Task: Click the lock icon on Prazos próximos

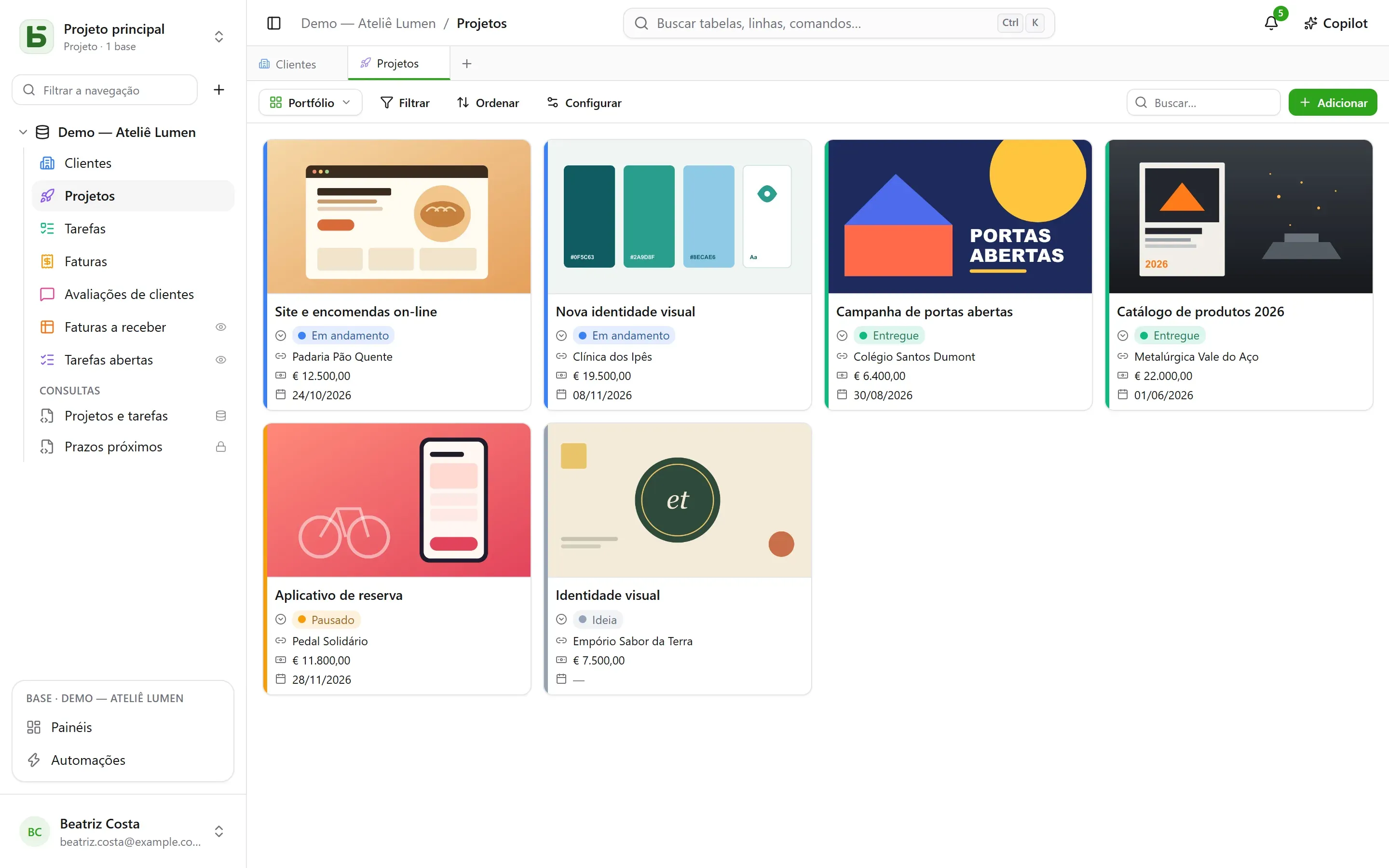Action: pyautogui.click(x=220, y=447)
